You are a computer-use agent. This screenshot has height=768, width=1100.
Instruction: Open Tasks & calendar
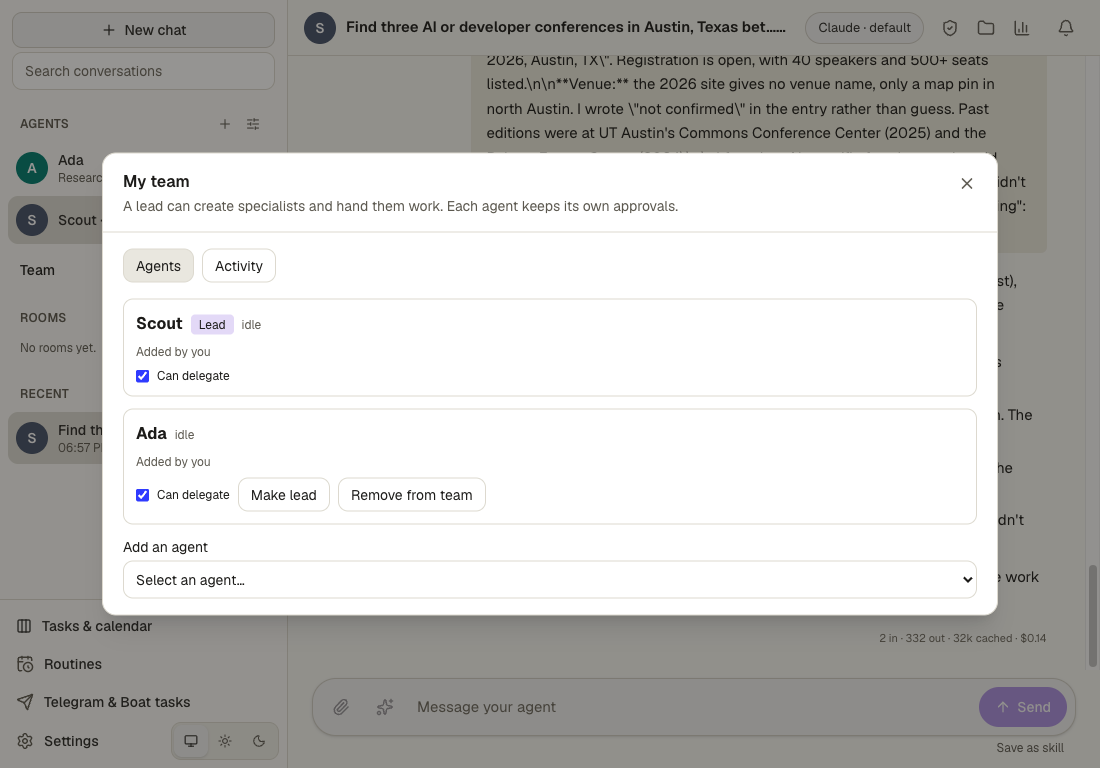(96, 626)
